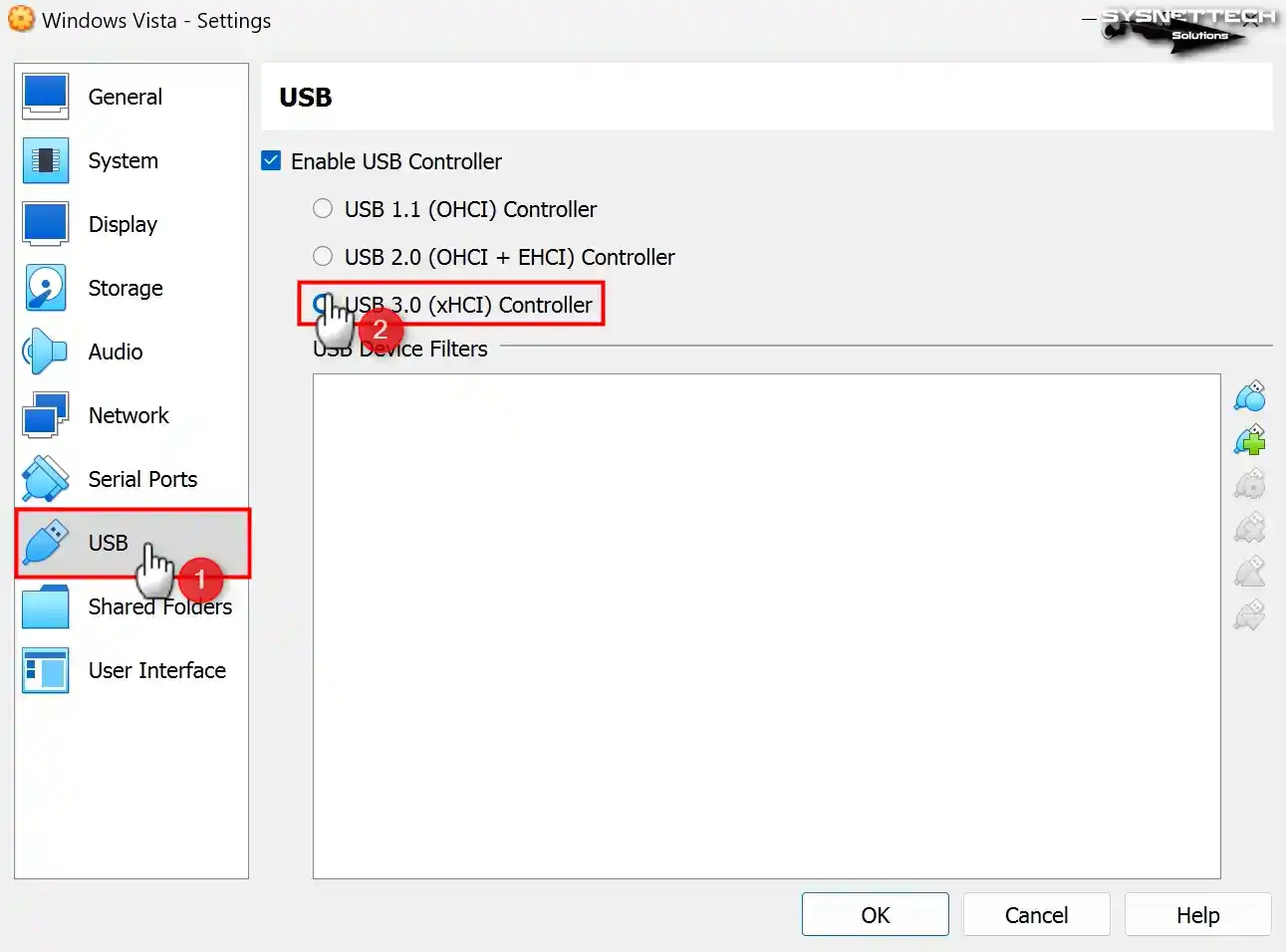Confirm settings with the OK button
Viewport: 1286px width, 952px height.
point(876,914)
